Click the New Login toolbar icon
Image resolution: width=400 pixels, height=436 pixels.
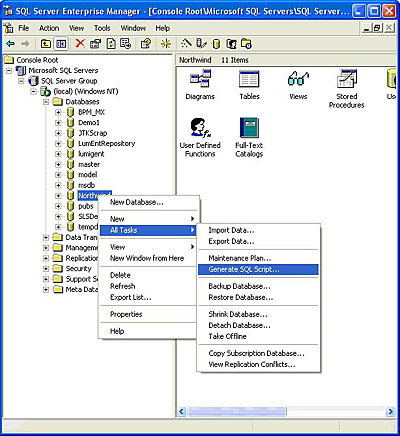coord(231,44)
